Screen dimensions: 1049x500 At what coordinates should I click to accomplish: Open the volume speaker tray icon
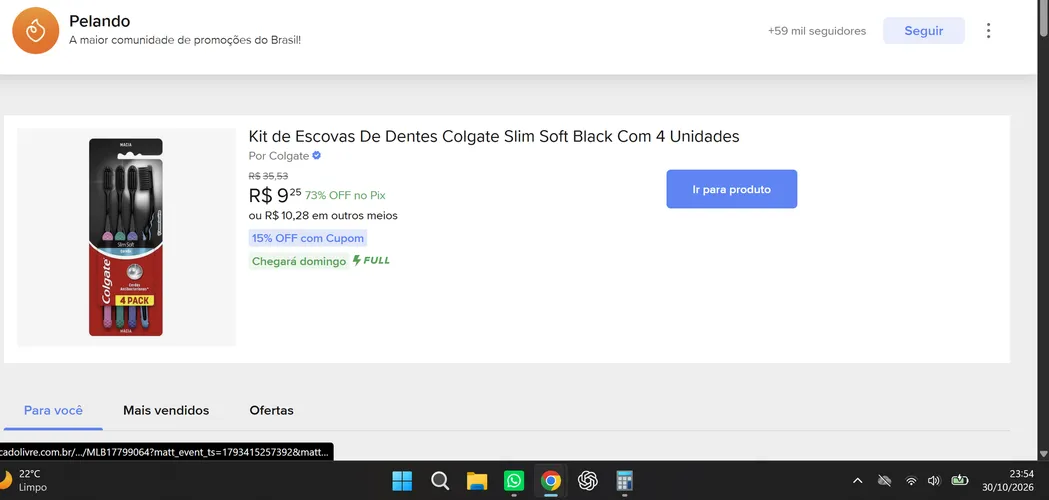pos(934,481)
